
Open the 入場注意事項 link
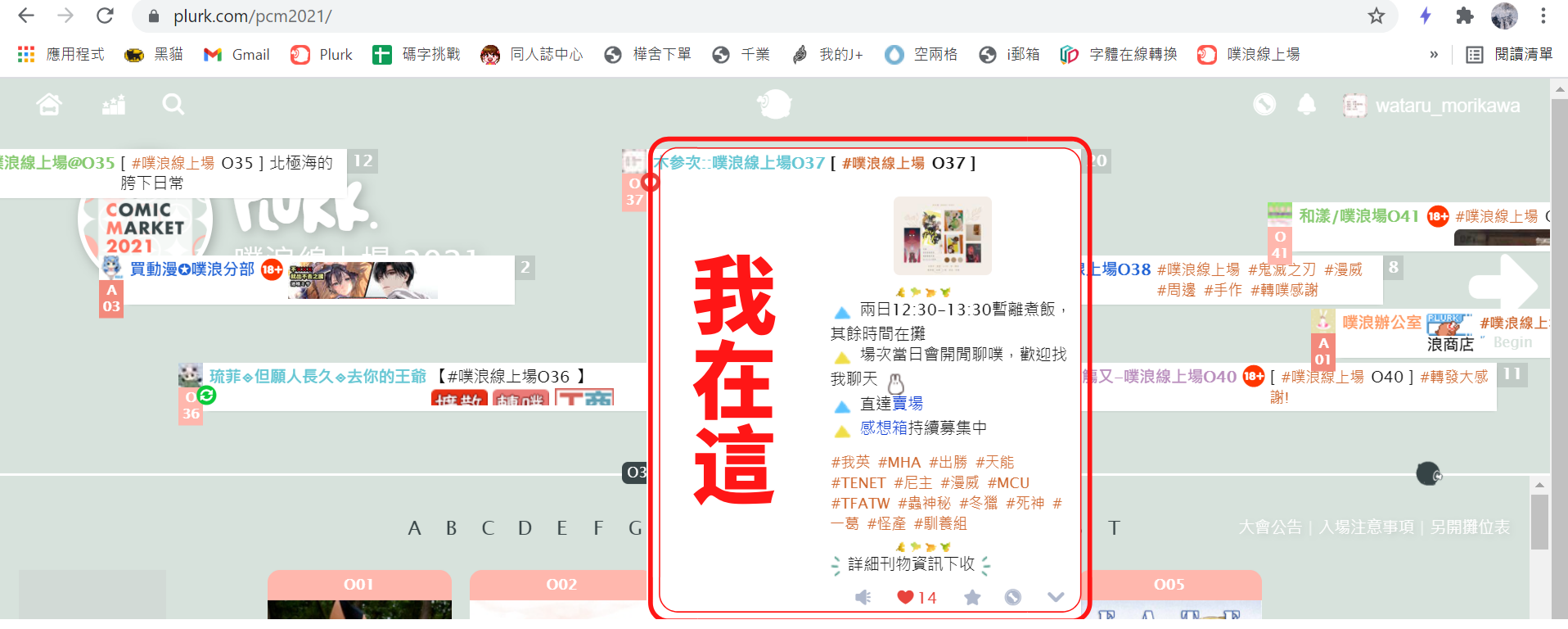click(1366, 527)
